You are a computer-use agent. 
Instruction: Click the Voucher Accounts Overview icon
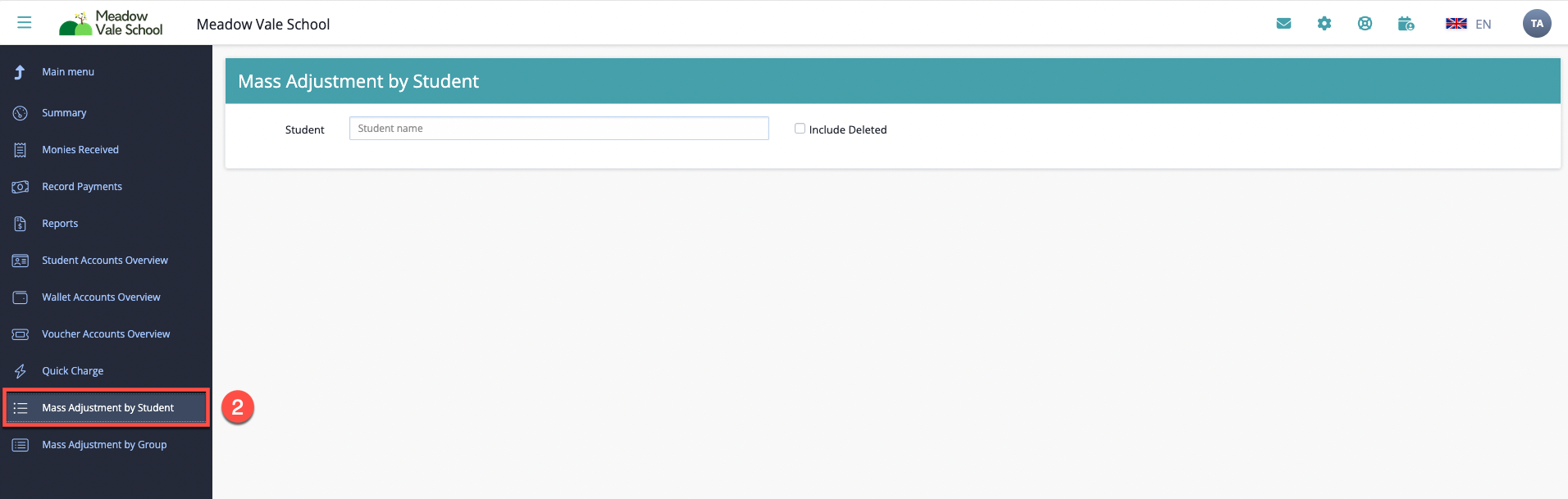pos(21,334)
